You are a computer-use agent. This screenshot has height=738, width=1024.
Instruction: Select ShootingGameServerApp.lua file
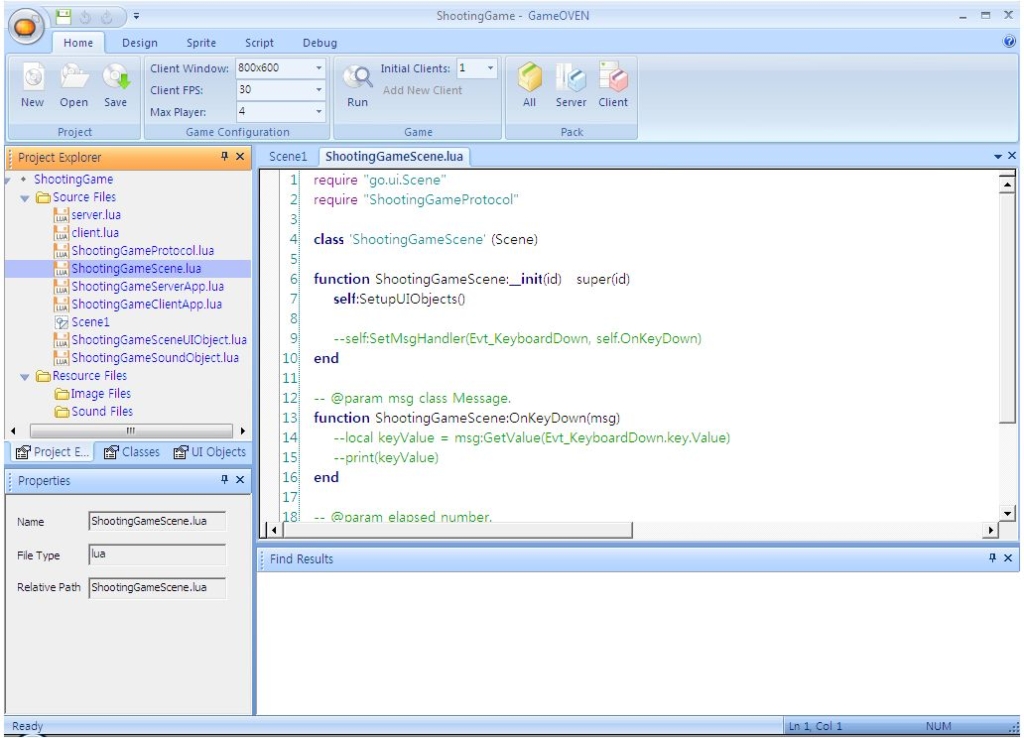tap(147, 286)
